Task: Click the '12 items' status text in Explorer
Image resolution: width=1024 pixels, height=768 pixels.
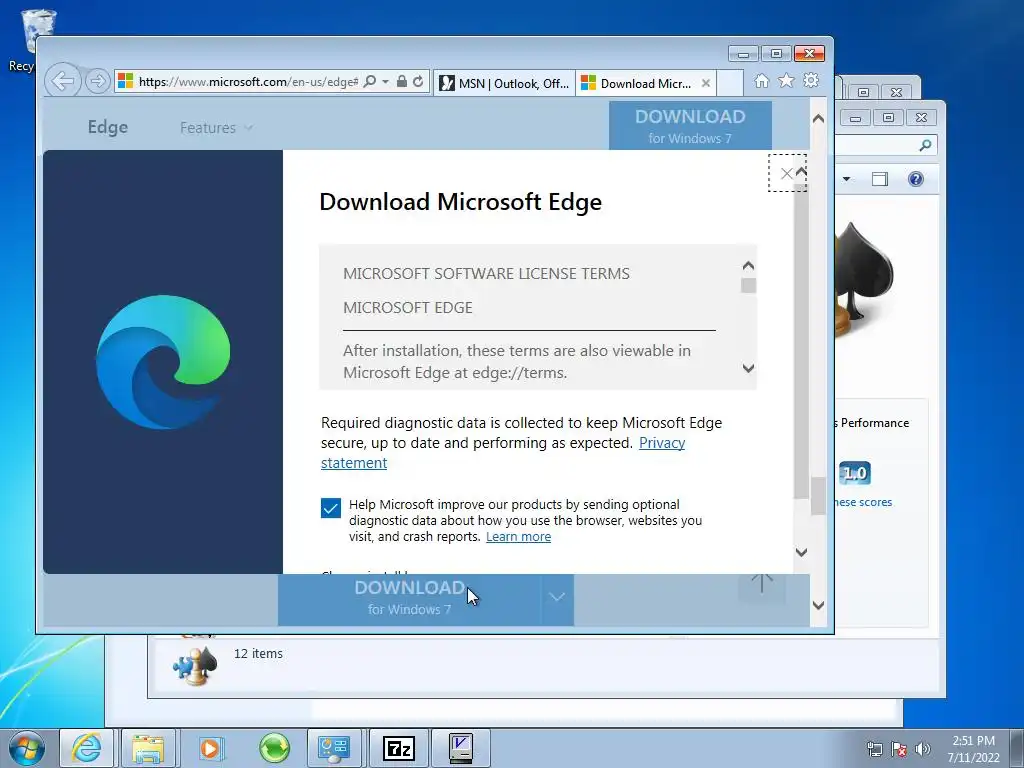Action: tap(258, 653)
